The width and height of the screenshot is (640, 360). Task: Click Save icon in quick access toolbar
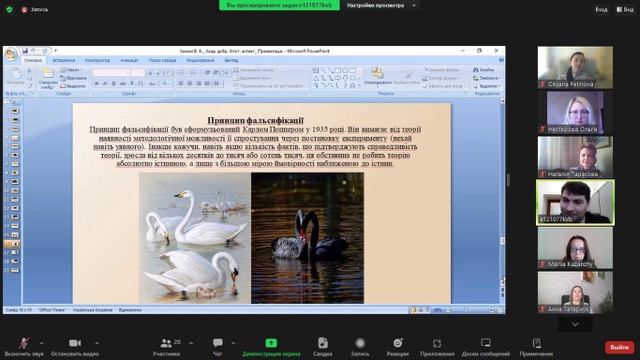pyautogui.click(x=25, y=51)
